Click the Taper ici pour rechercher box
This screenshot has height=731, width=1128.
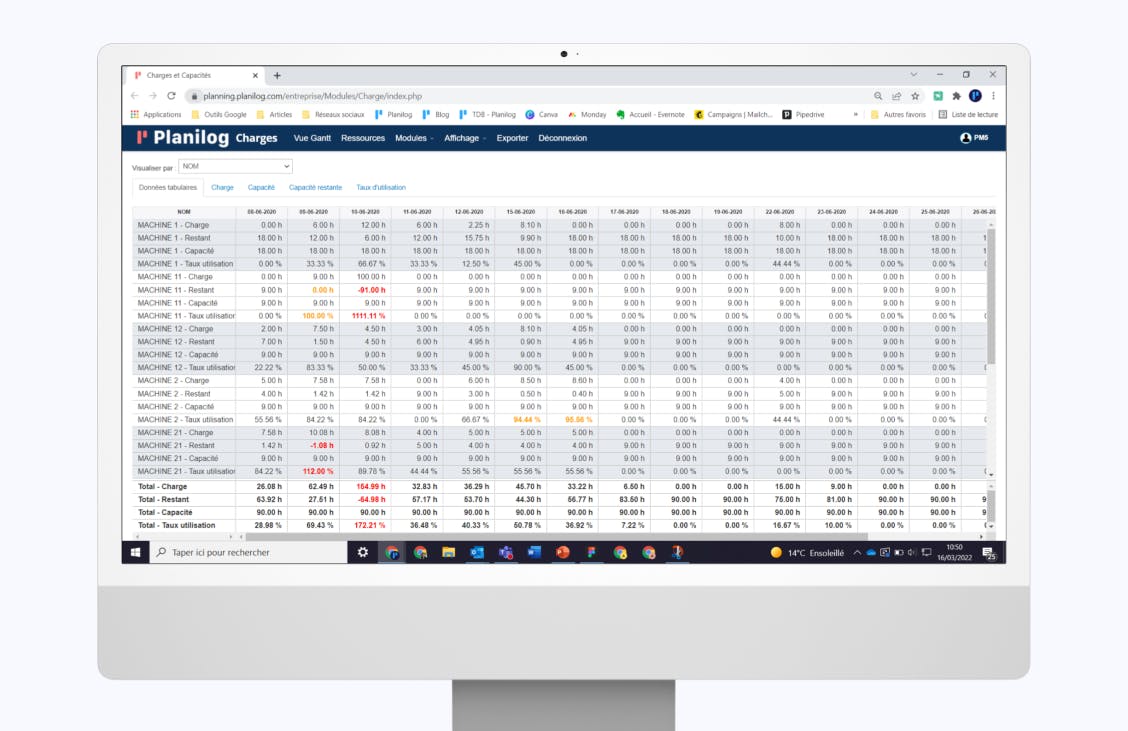(248, 553)
